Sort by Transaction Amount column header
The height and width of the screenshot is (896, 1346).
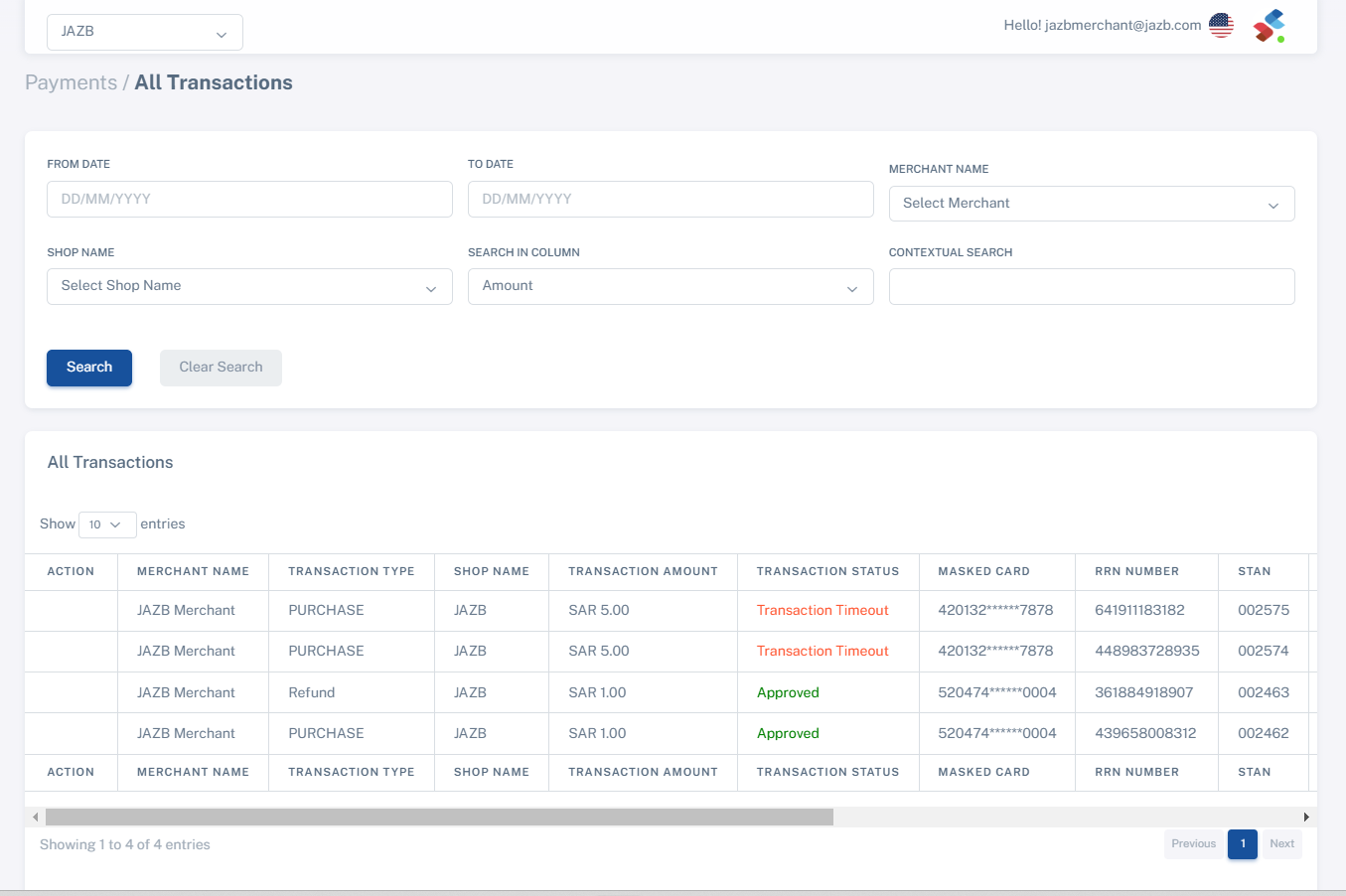click(x=643, y=571)
